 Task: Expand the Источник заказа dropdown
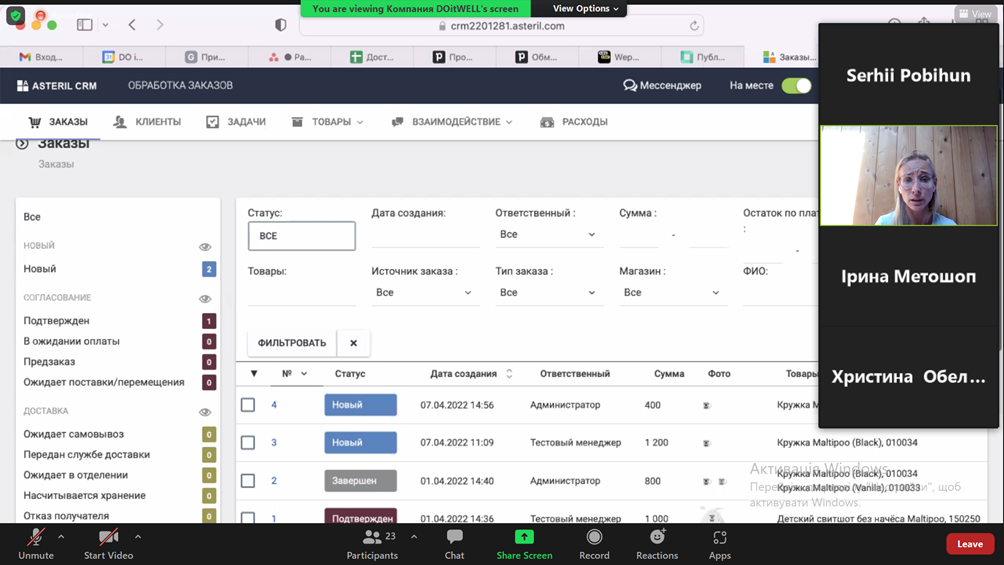click(x=423, y=293)
